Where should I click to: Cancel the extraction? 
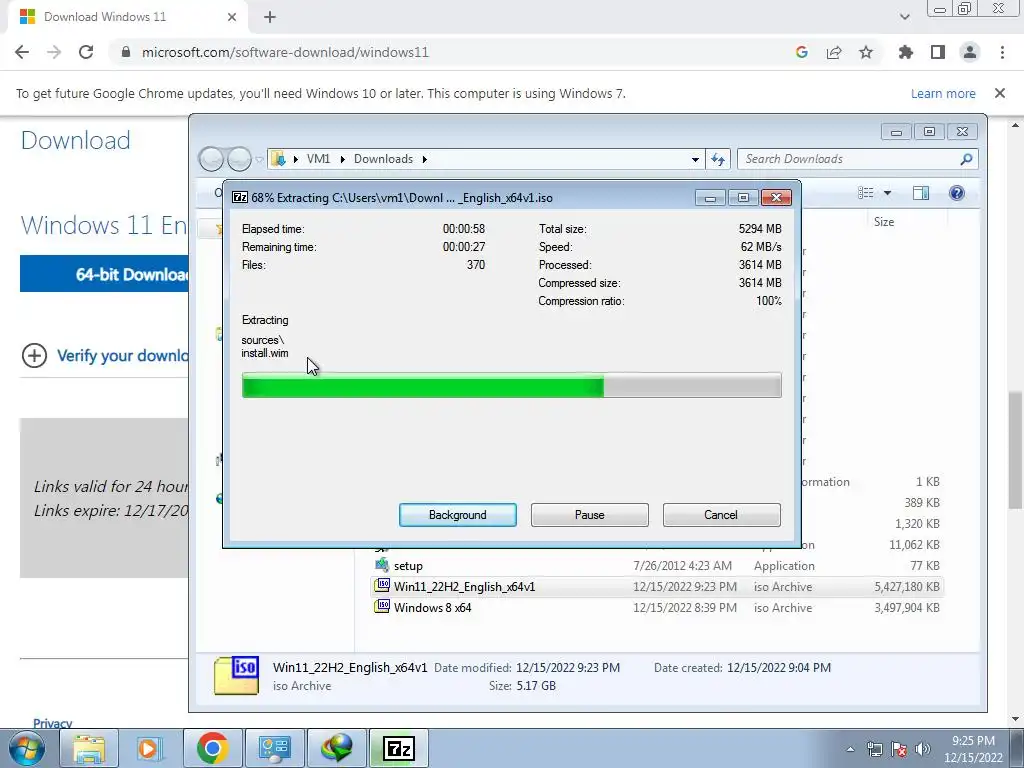[x=721, y=515]
